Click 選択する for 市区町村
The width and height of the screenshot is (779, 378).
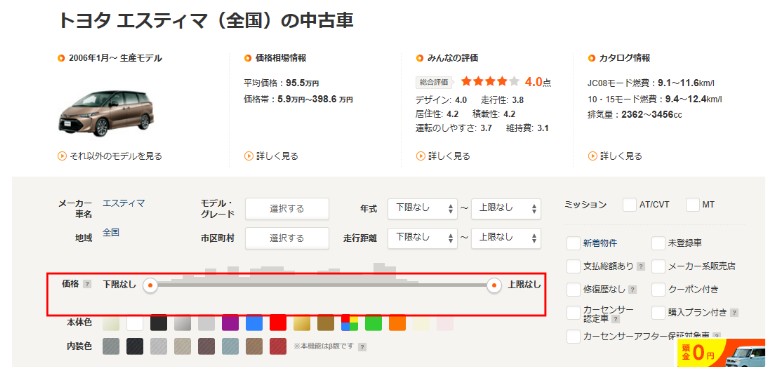(287, 238)
